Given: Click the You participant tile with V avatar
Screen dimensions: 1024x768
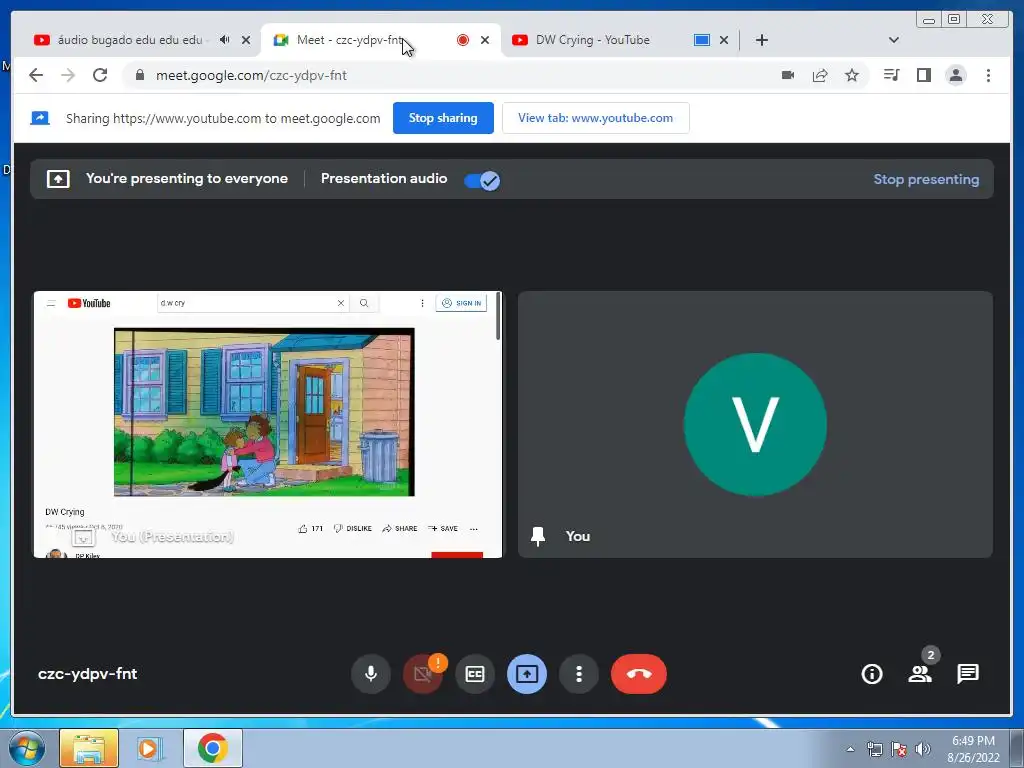Looking at the screenshot, I should coord(755,424).
